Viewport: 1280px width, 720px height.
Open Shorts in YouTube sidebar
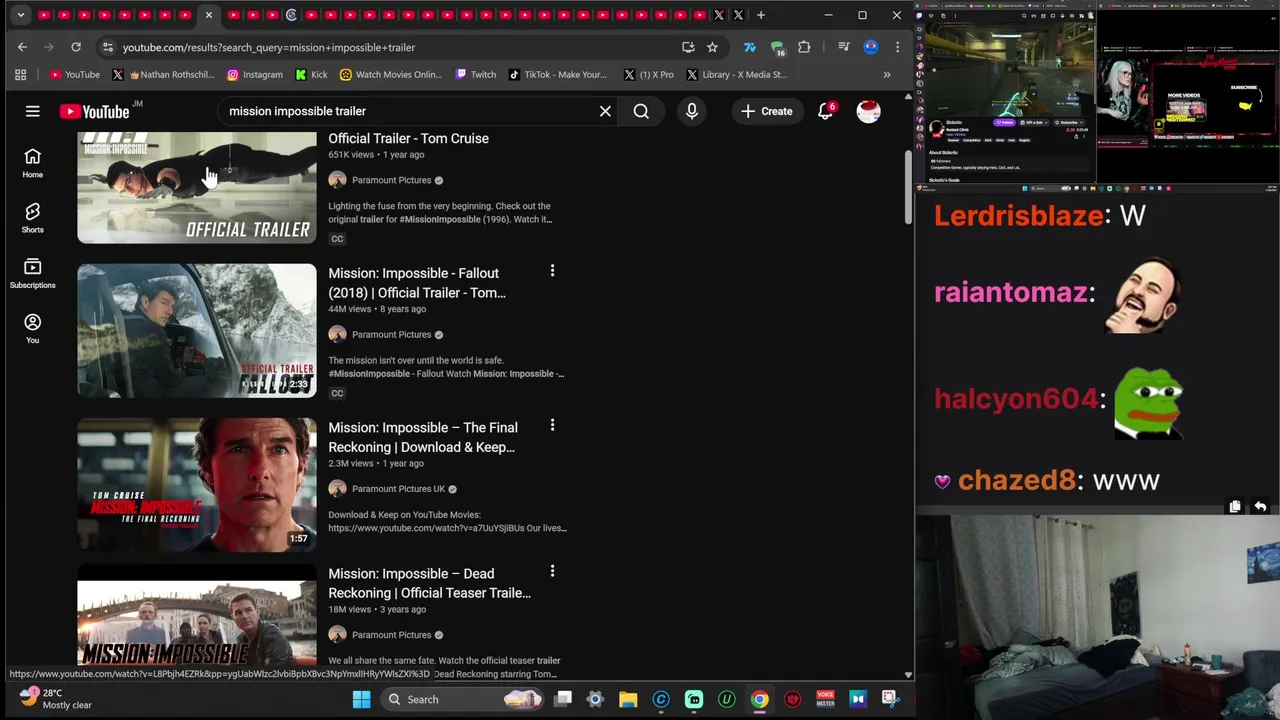coord(33,218)
